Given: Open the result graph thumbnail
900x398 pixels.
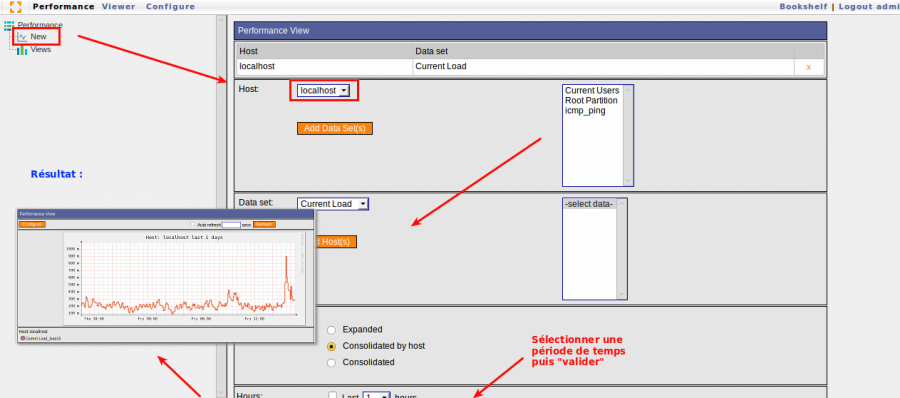Looking at the screenshot, I should coord(166,276).
